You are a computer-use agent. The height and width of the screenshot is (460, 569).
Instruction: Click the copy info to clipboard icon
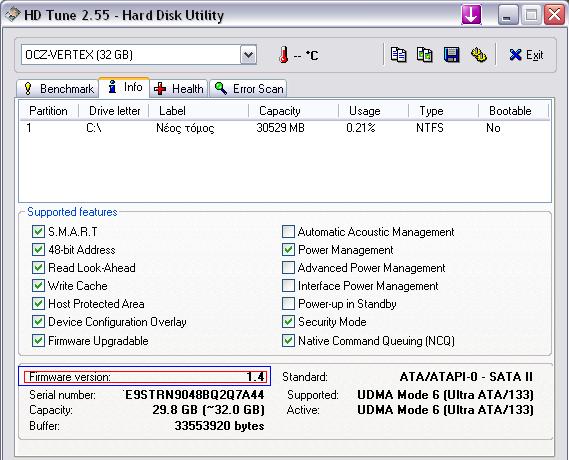coord(398,55)
